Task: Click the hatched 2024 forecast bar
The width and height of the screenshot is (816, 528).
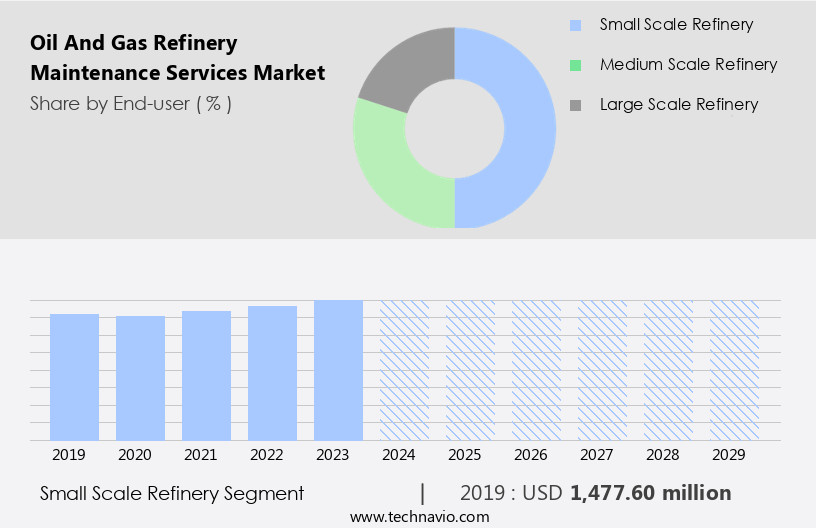Action: (x=404, y=370)
